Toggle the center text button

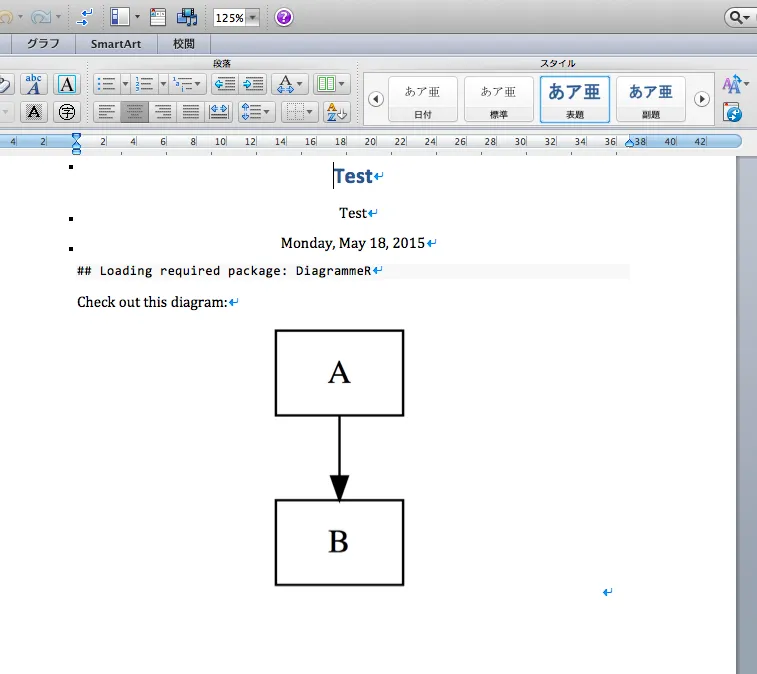tap(134, 112)
